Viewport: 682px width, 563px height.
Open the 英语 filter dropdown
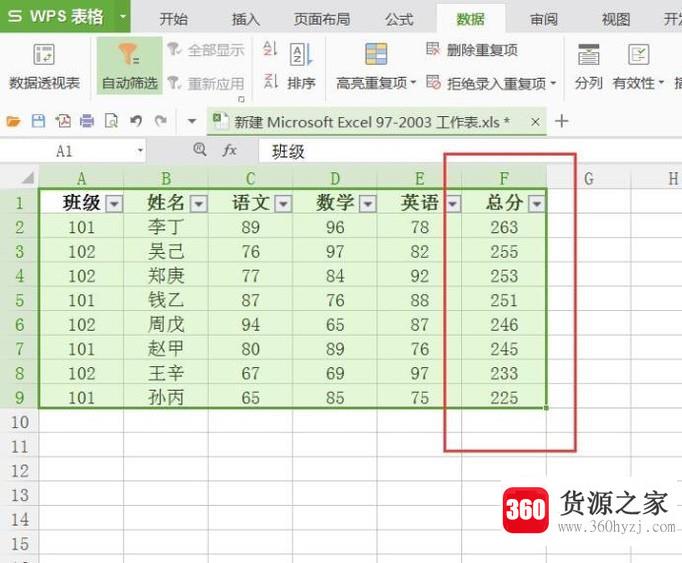tap(453, 203)
